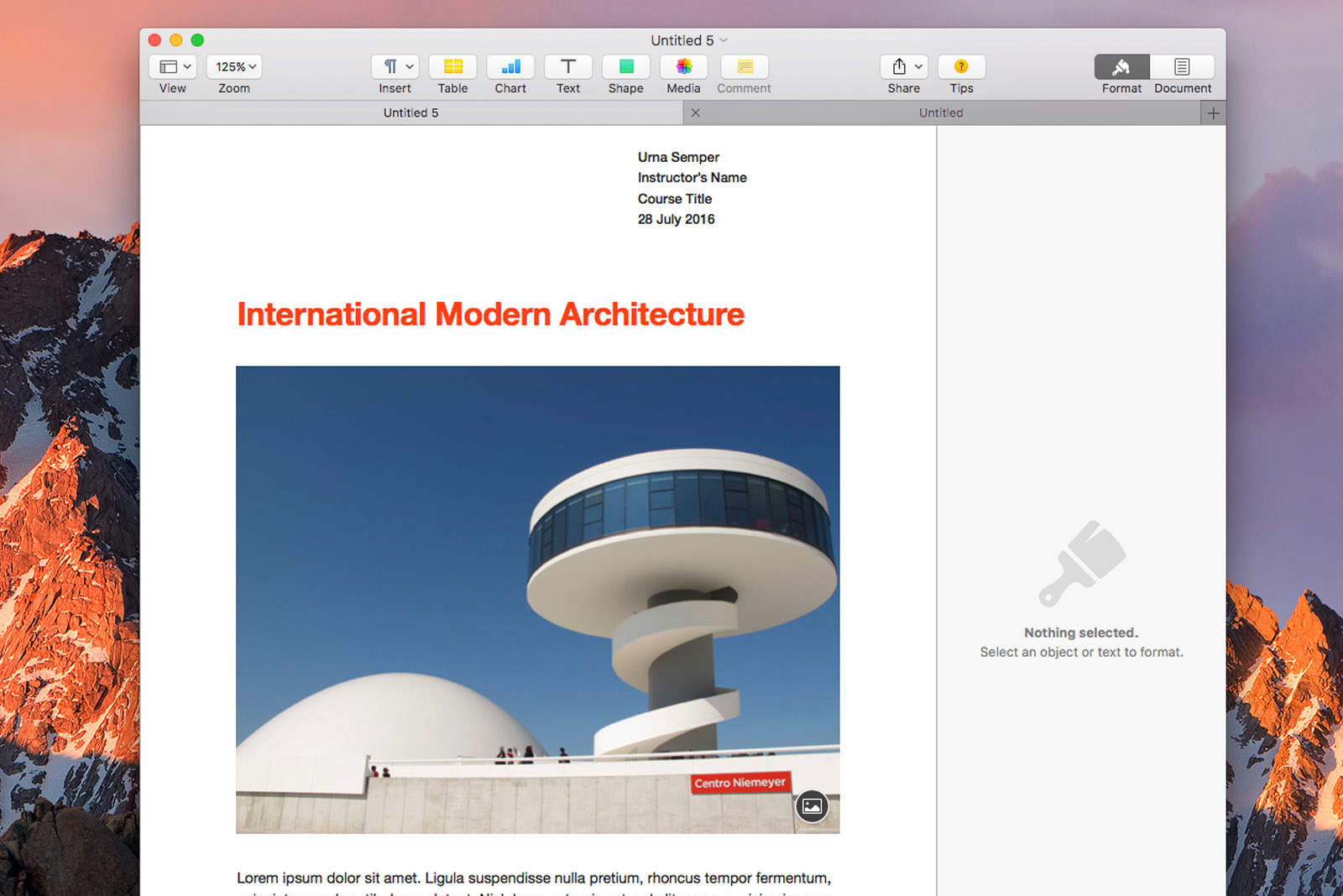Select the Untitled 5 tab
The image size is (1343, 896).
click(x=410, y=112)
